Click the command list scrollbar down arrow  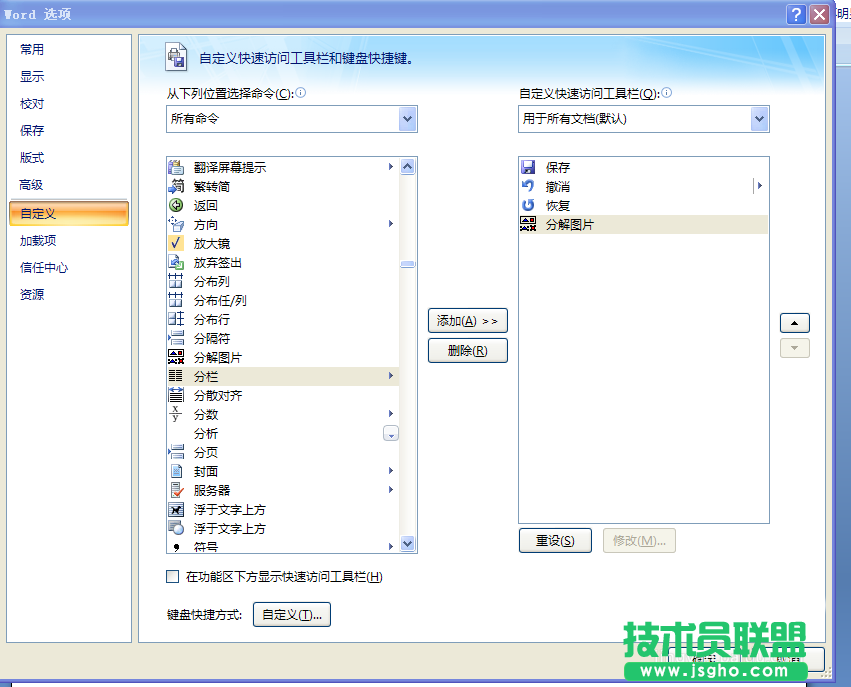pyautogui.click(x=407, y=545)
